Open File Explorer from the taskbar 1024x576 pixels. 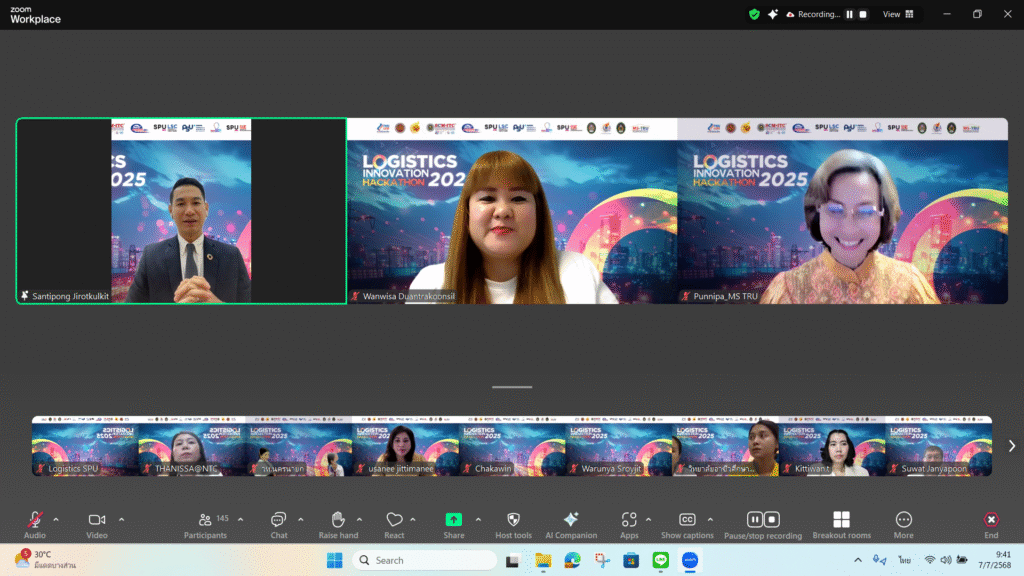pyautogui.click(x=543, y=560)
